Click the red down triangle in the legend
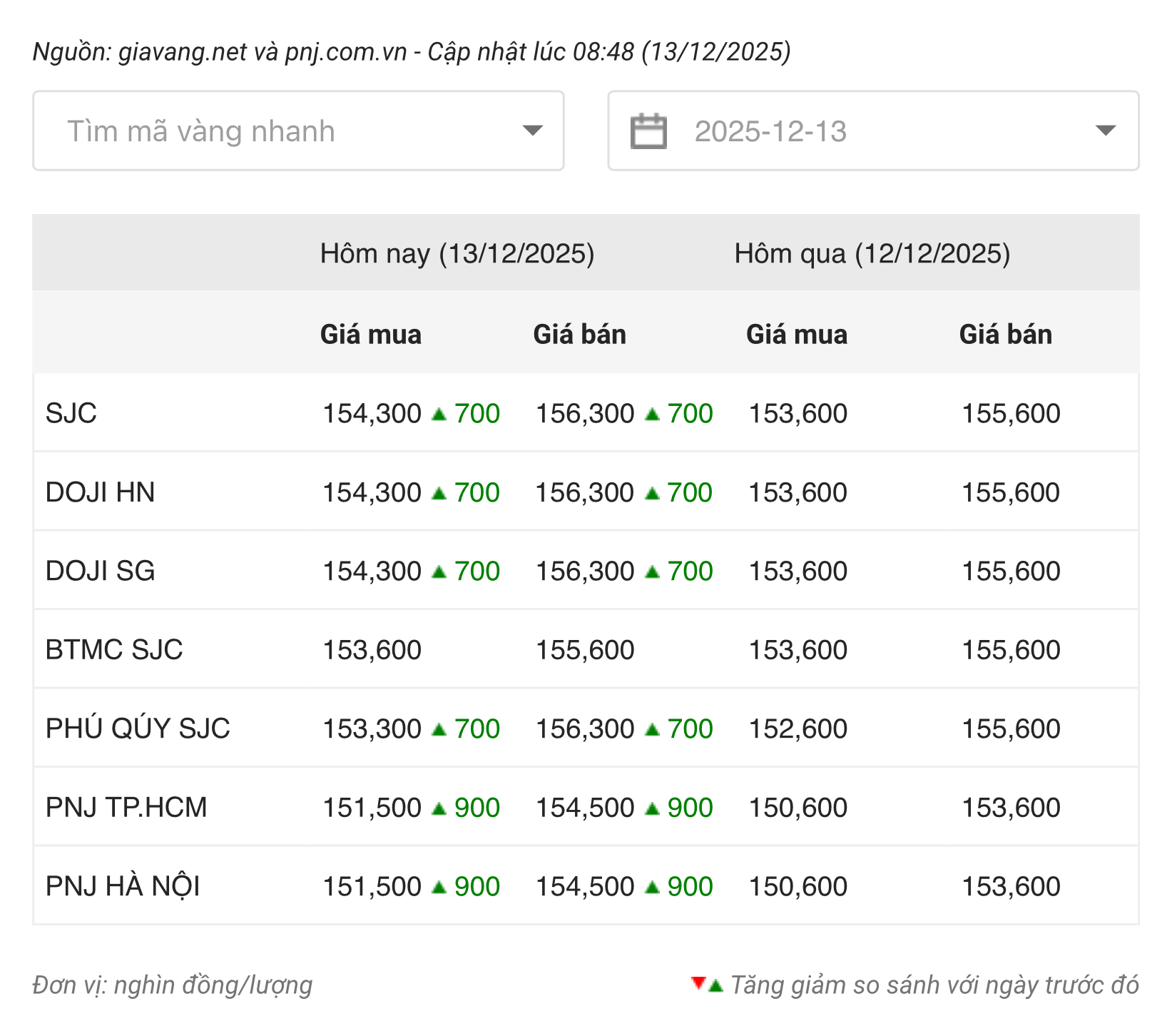This screenshot has height=1036, width=1172. click(698, 983)
